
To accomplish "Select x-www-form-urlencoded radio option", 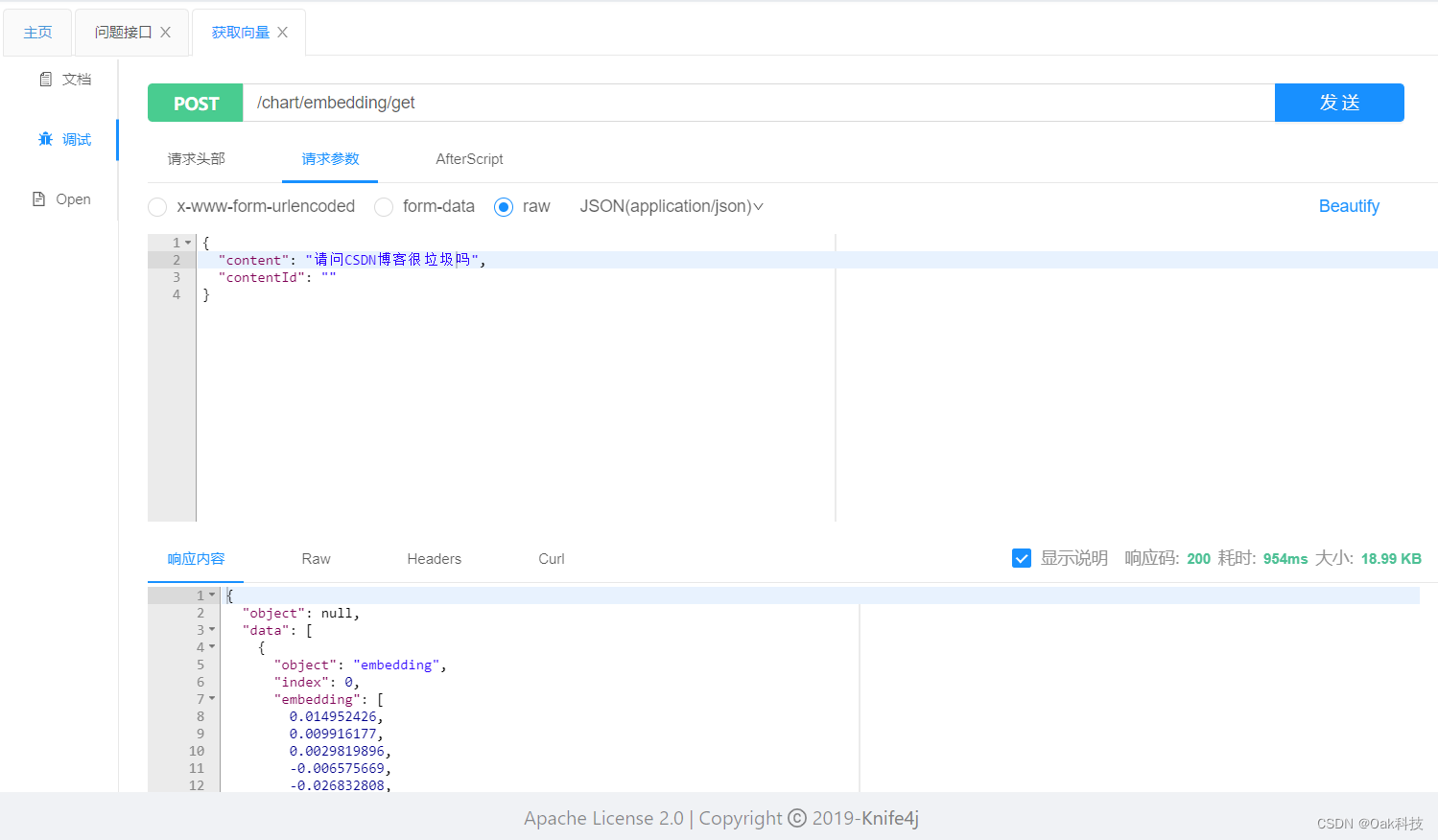I will [157, 207].
